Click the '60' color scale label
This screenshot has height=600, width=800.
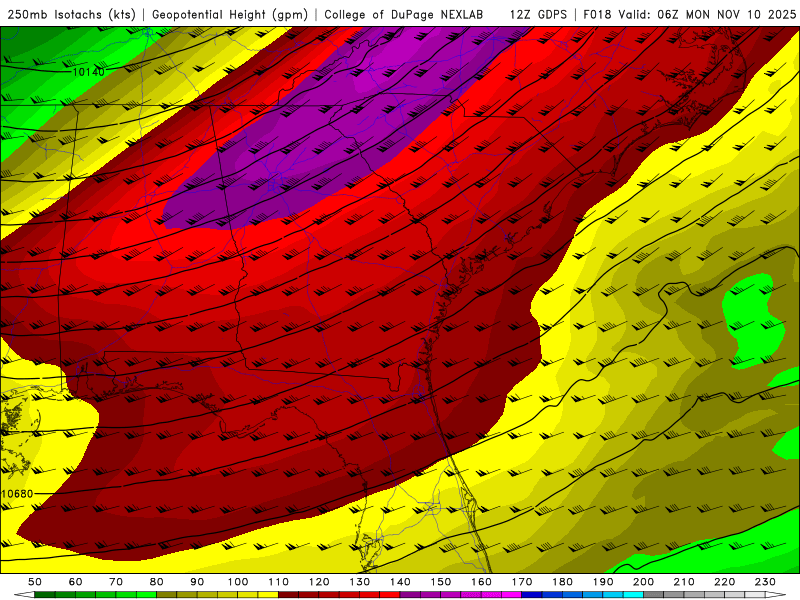coord(76,582)
